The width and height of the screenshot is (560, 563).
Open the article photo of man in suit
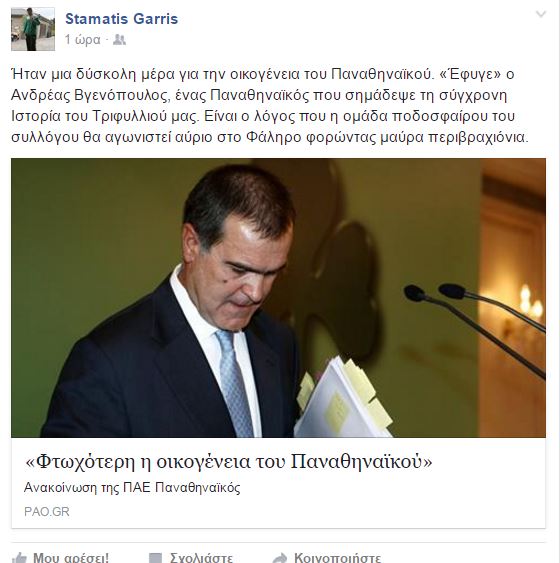point(278,298)
